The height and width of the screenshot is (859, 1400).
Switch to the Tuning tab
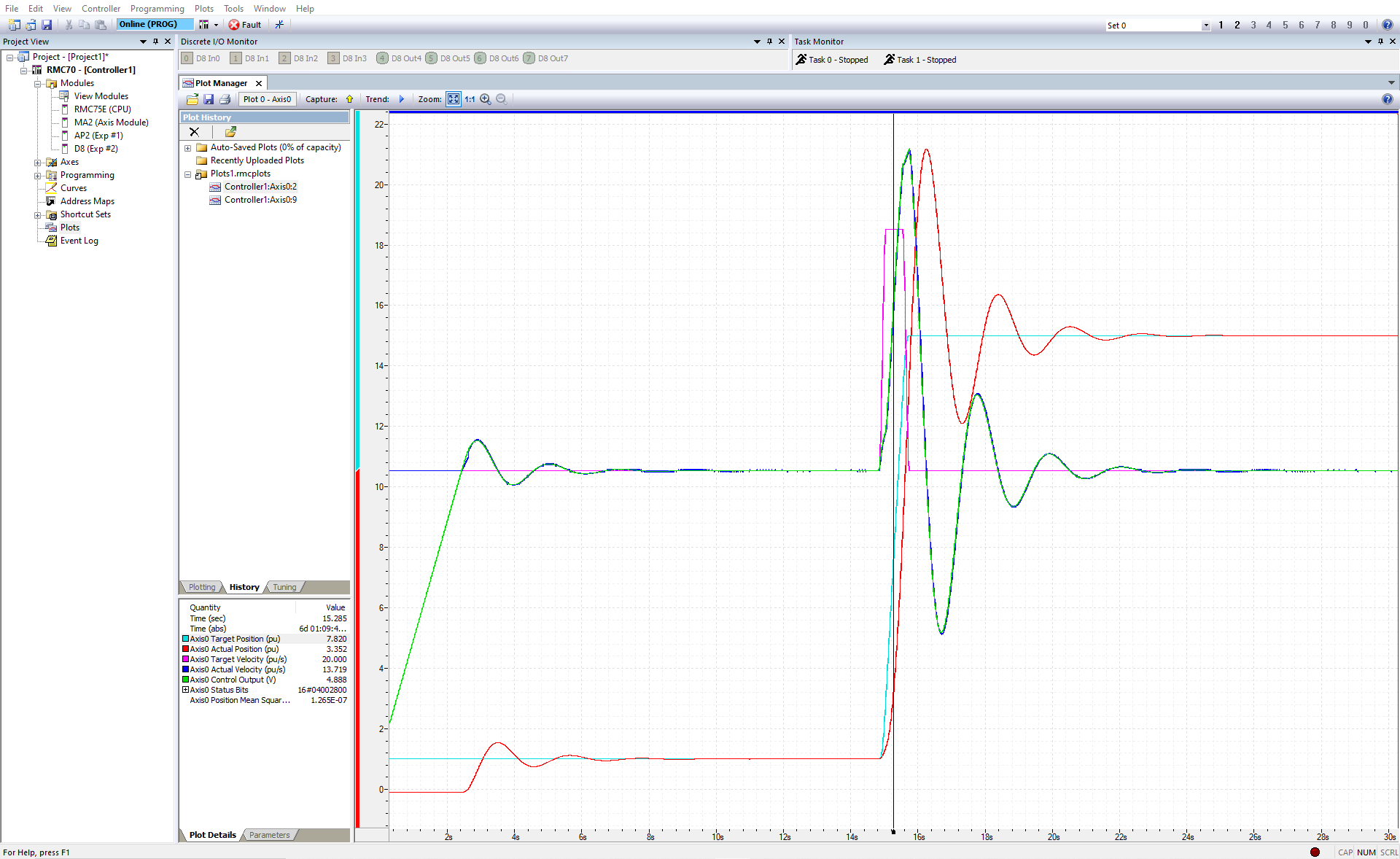(284, 587)
